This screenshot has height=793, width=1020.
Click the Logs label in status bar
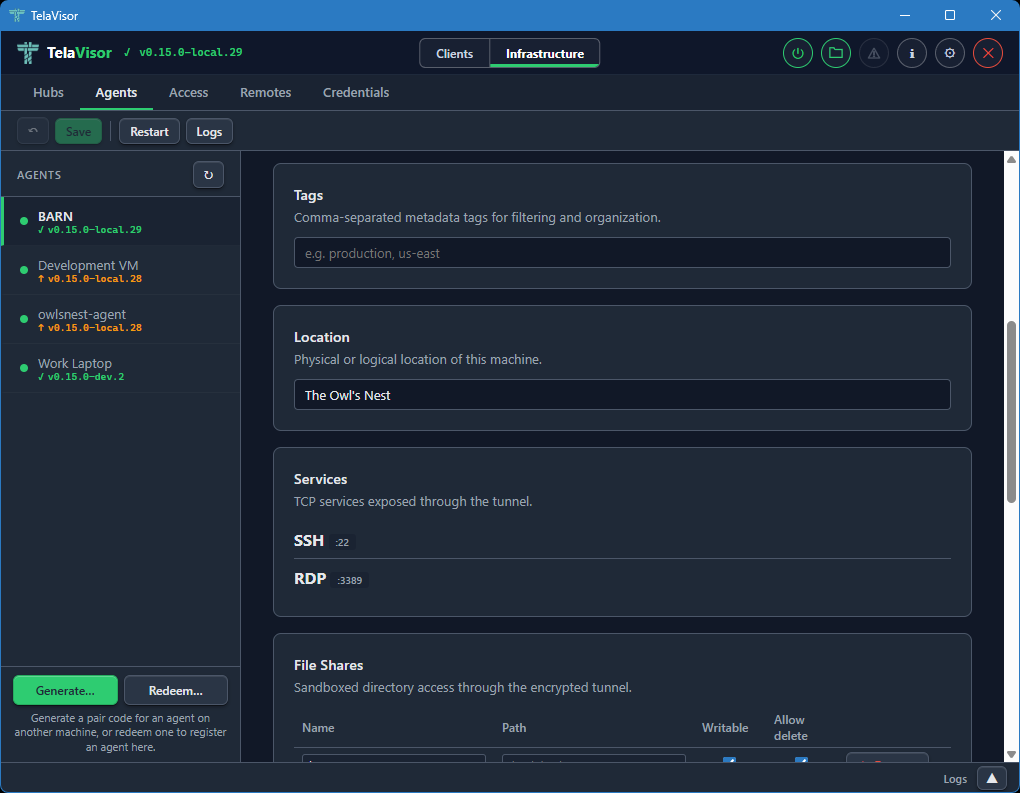coord(955,779)
